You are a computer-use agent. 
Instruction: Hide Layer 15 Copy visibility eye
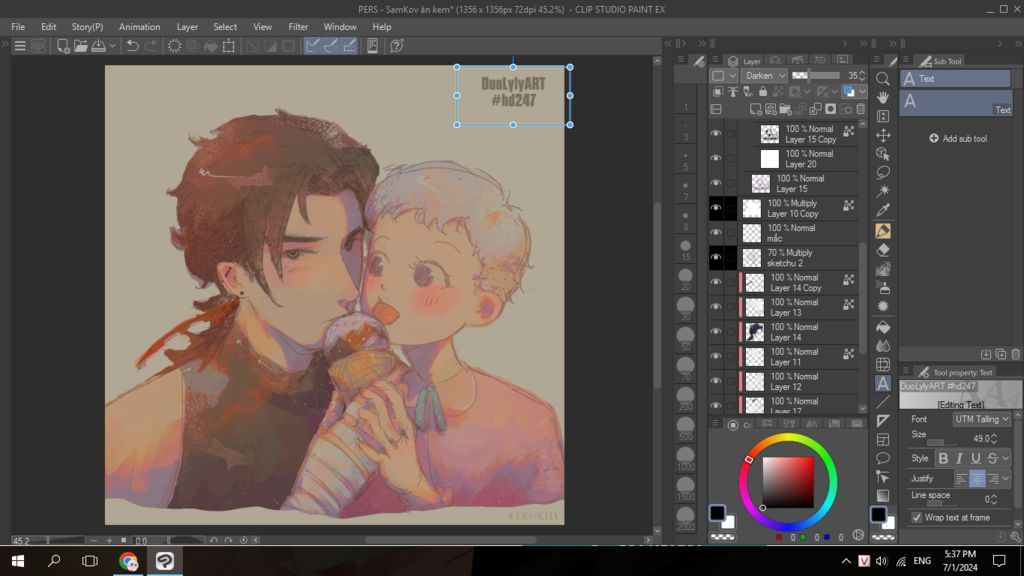716,133
